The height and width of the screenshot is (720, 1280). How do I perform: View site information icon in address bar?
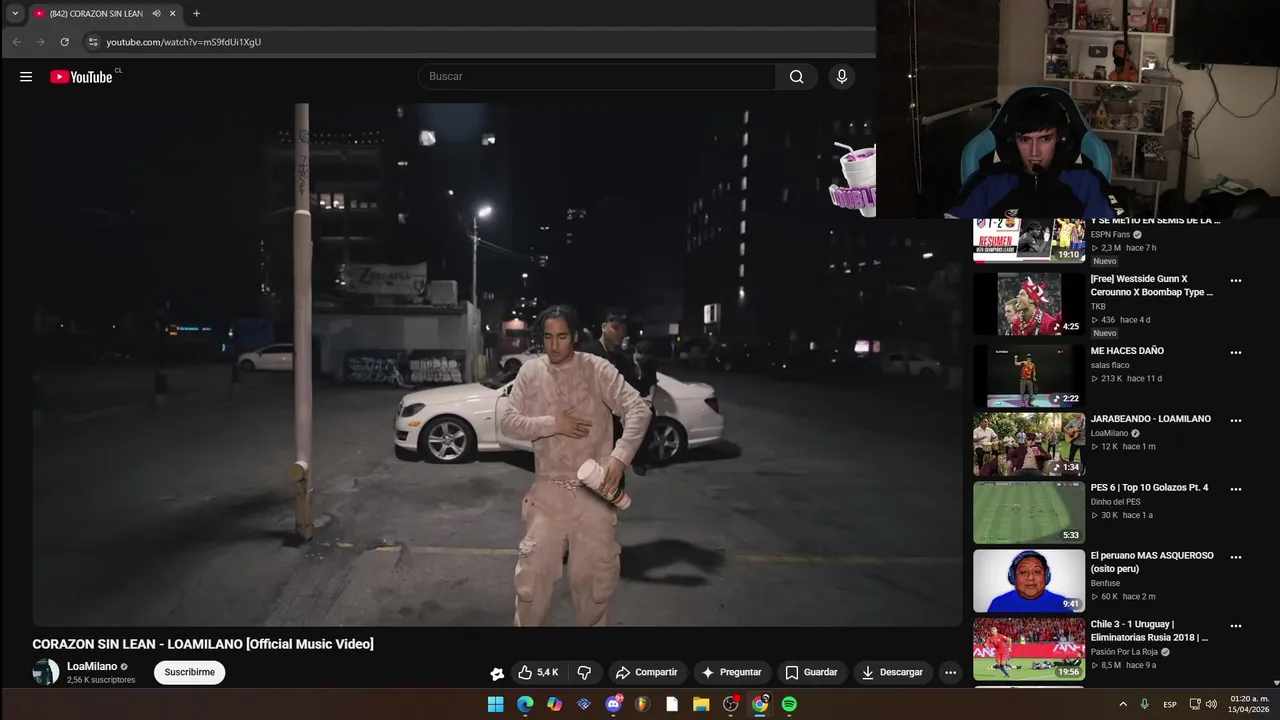click(93, 42)
